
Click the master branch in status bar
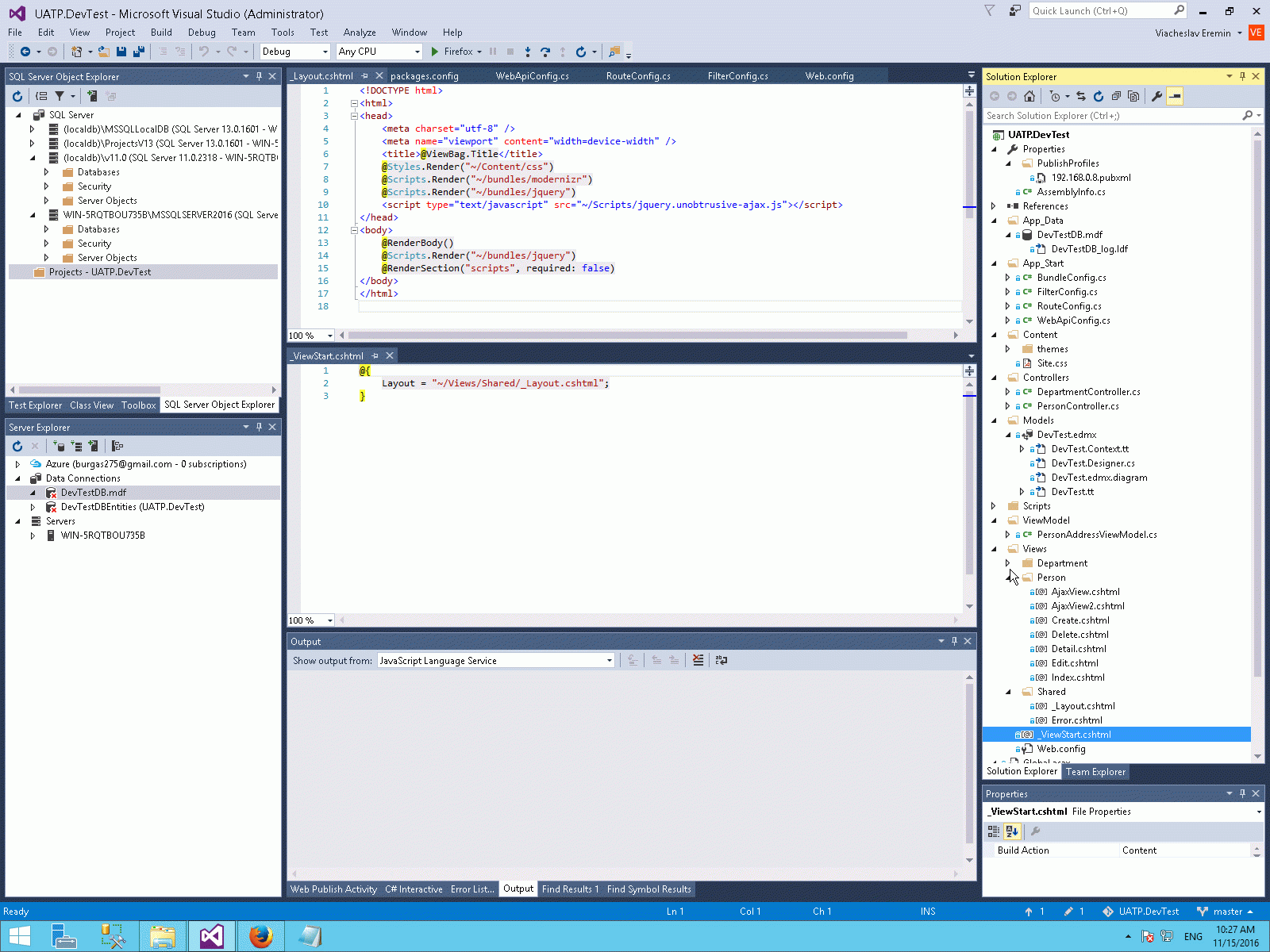[1226, 912]
